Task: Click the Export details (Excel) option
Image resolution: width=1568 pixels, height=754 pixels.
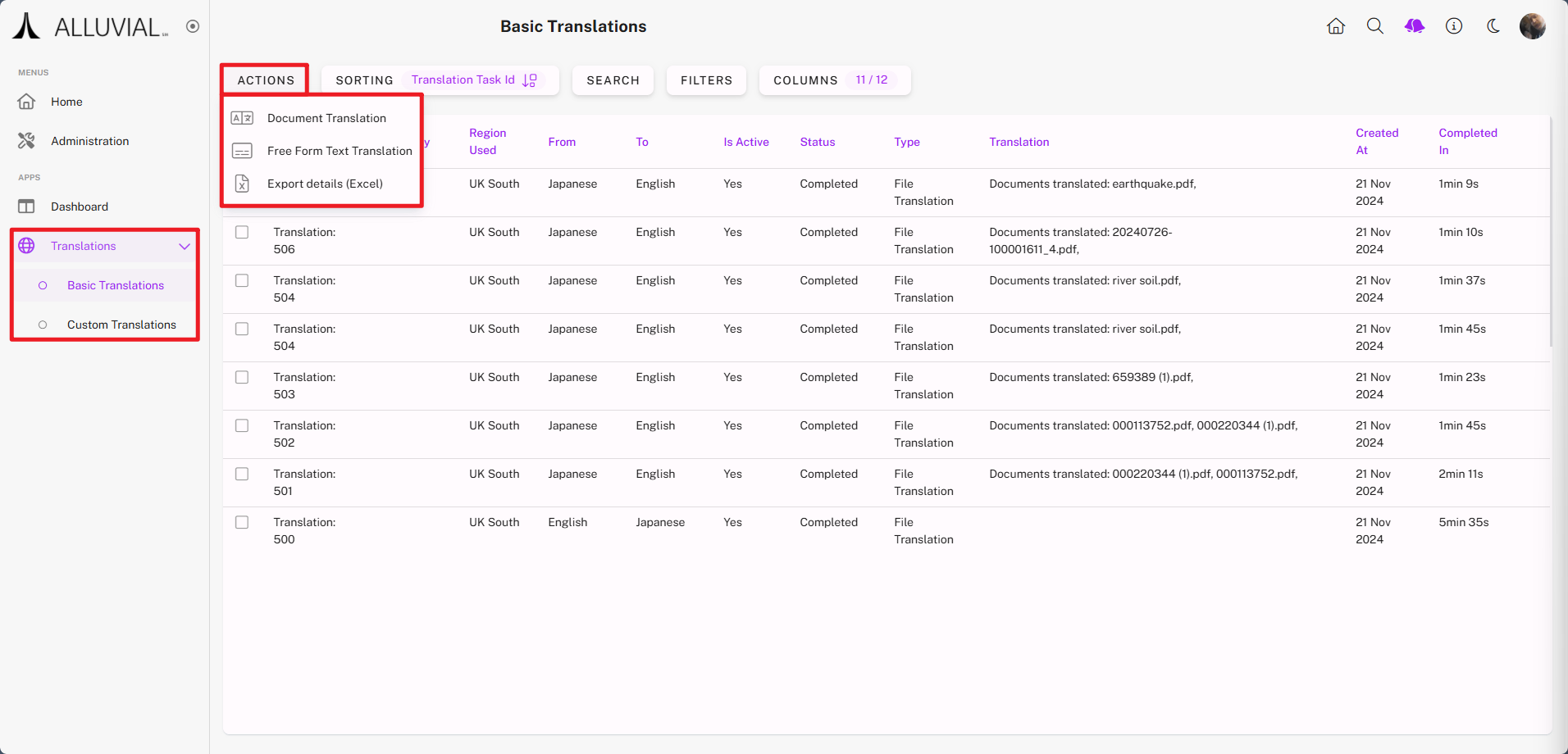Action: 325,184
